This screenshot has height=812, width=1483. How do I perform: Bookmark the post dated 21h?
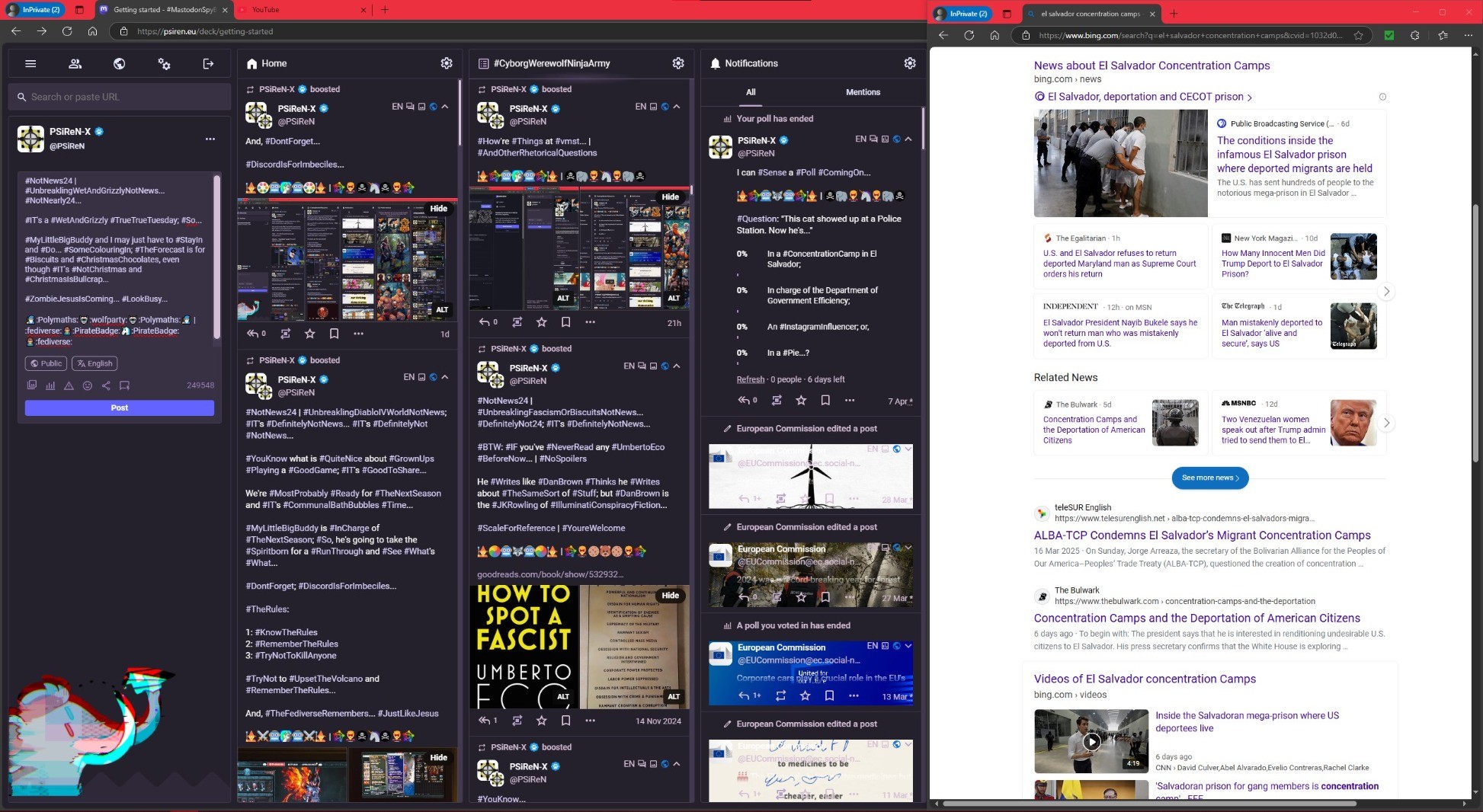tap(565, 322)
